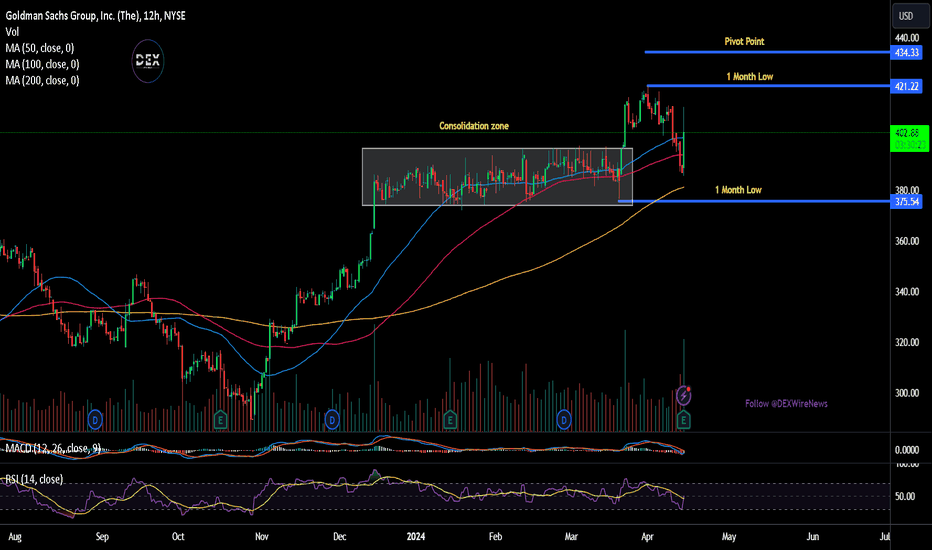
Task: Click the May label on the time axis
Action: 729,537
